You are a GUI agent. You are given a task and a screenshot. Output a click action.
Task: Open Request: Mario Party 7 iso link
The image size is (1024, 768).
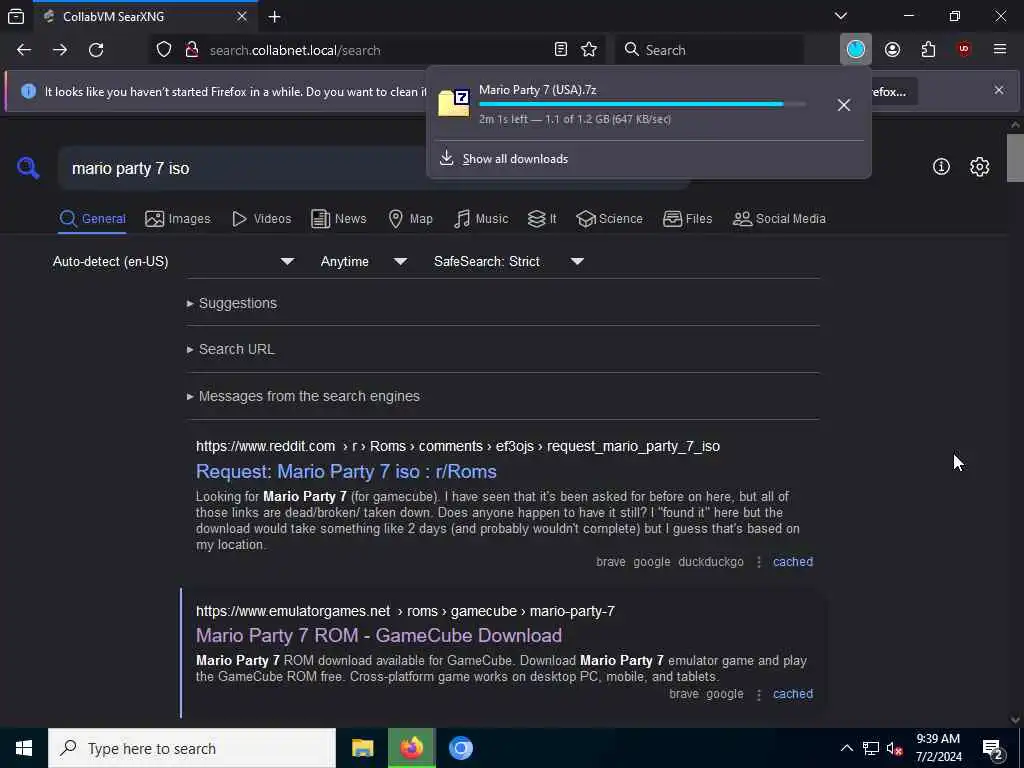346,472
